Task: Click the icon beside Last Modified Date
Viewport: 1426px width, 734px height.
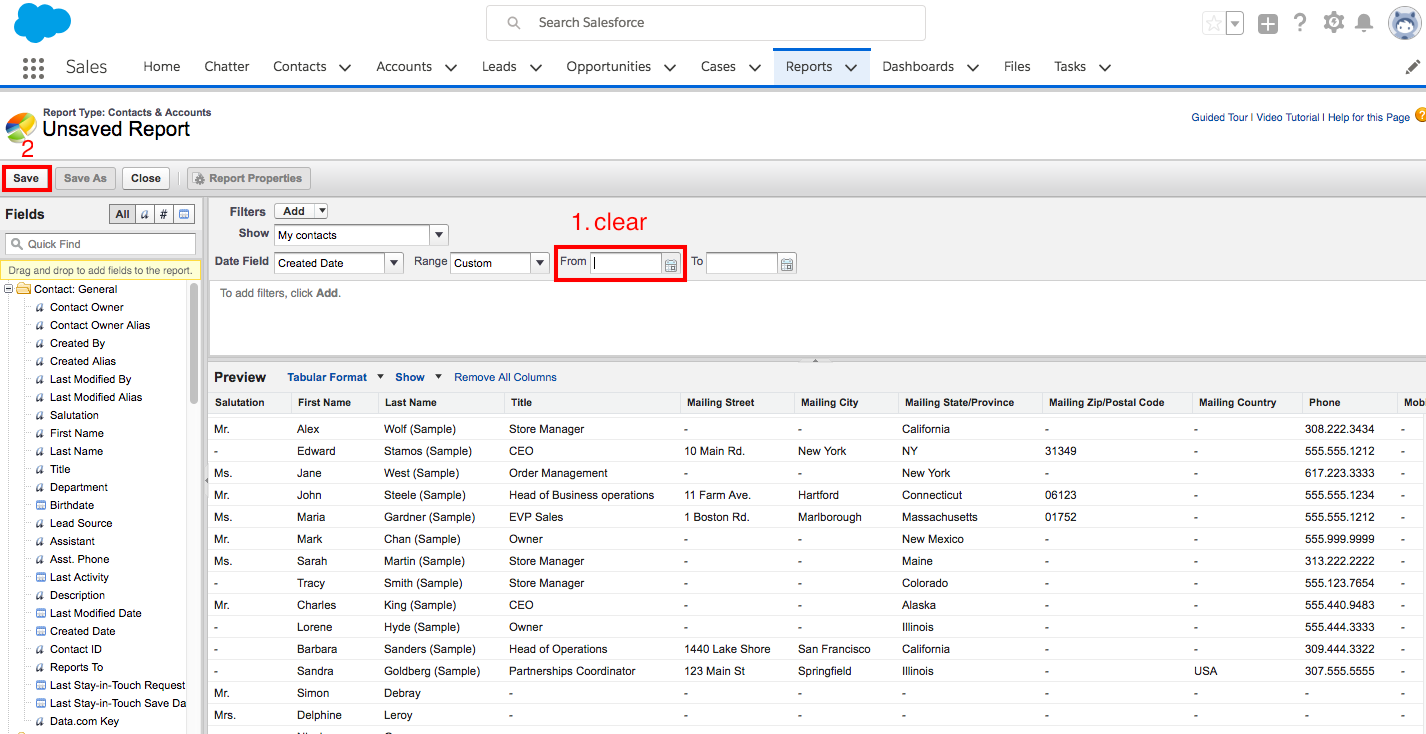Action: (40, 613)
